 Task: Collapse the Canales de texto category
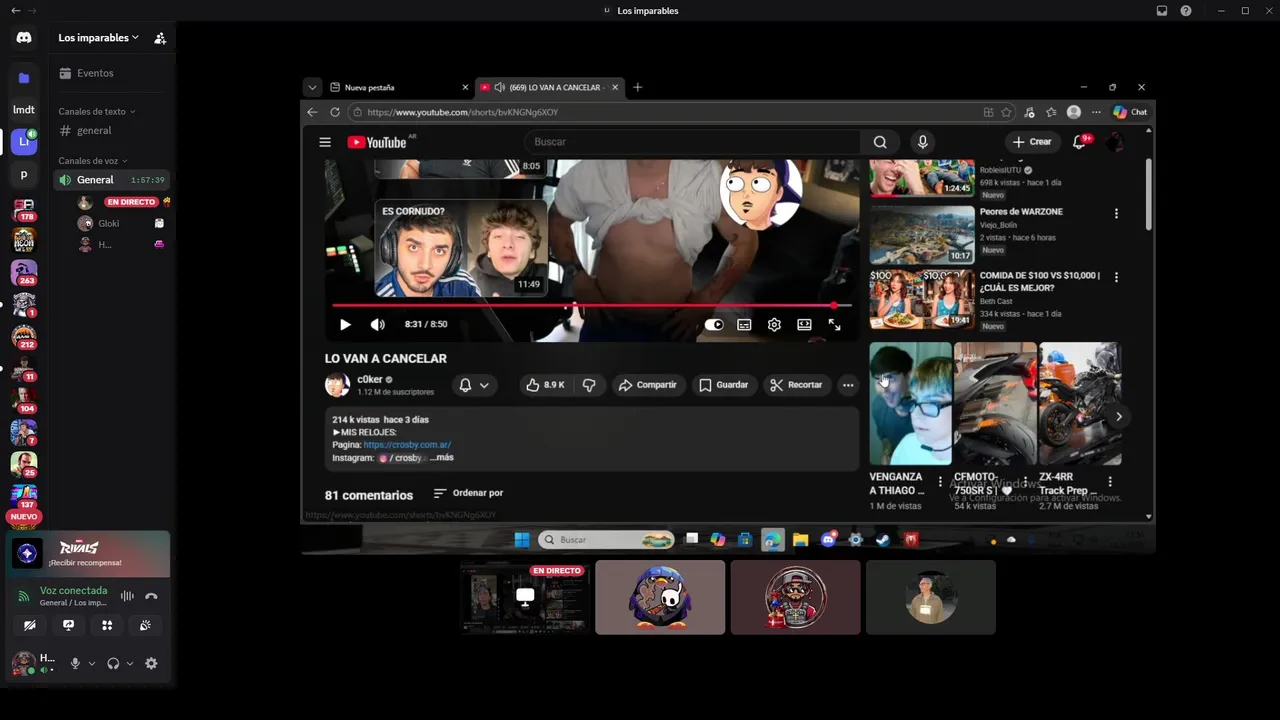(x=96, y=111)
